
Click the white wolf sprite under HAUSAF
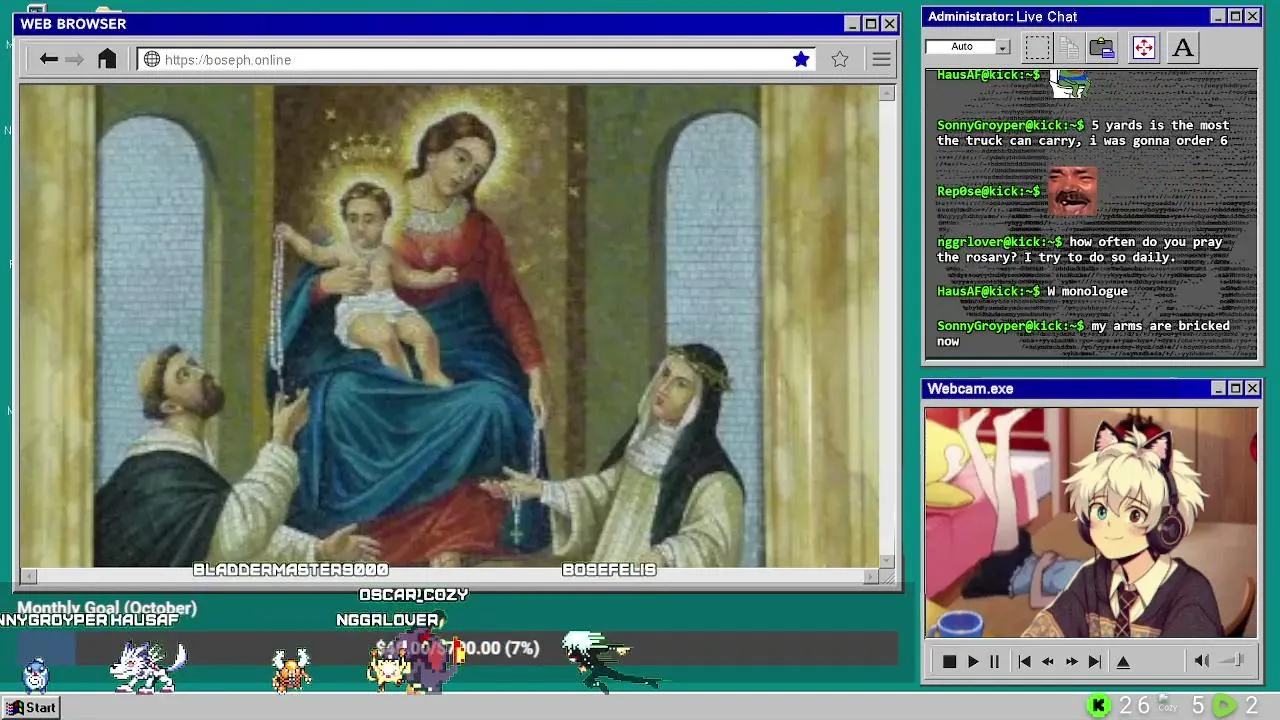pos(148,668)
